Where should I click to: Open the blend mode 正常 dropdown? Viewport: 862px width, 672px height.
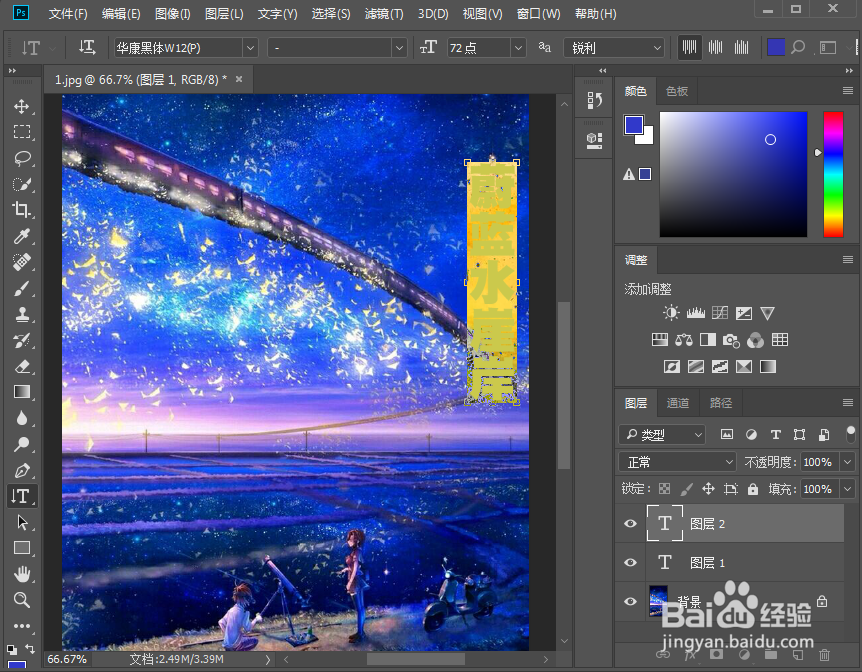[677, 462]
